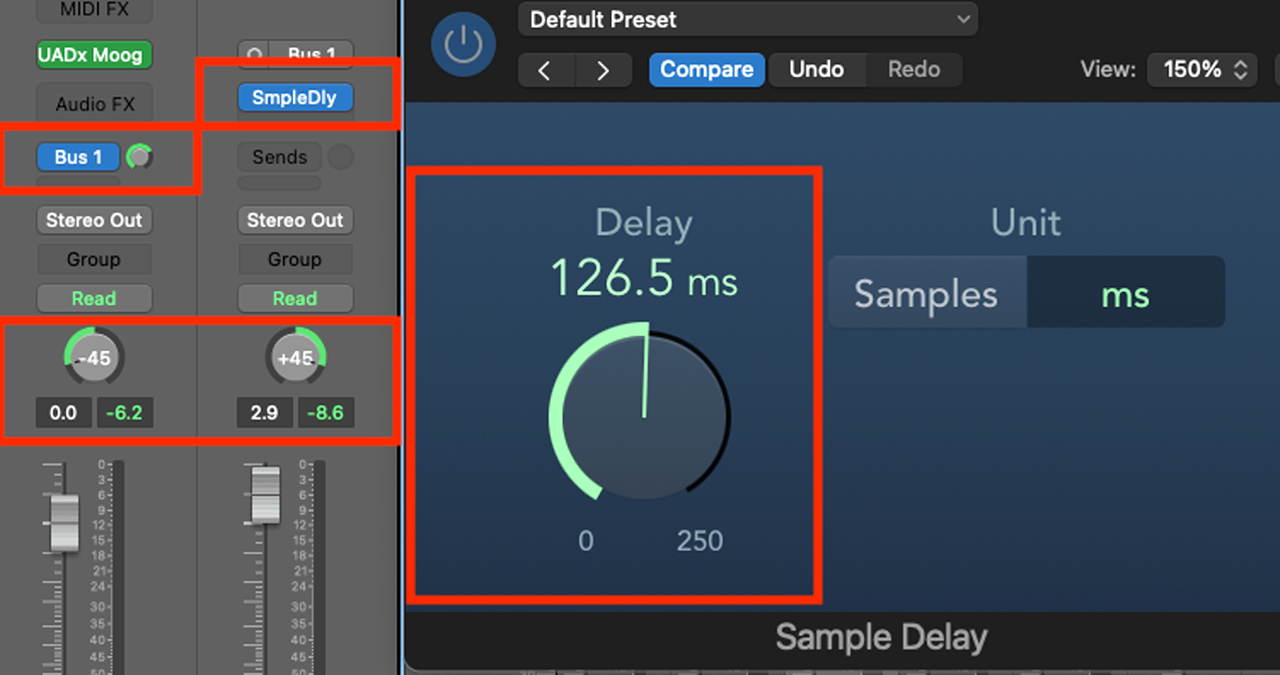Open the left channel Stereo Out output menu
Image resolution: width=1280 pixels, height=675 pixels.
pyautogui.click(x=94, y=220)
